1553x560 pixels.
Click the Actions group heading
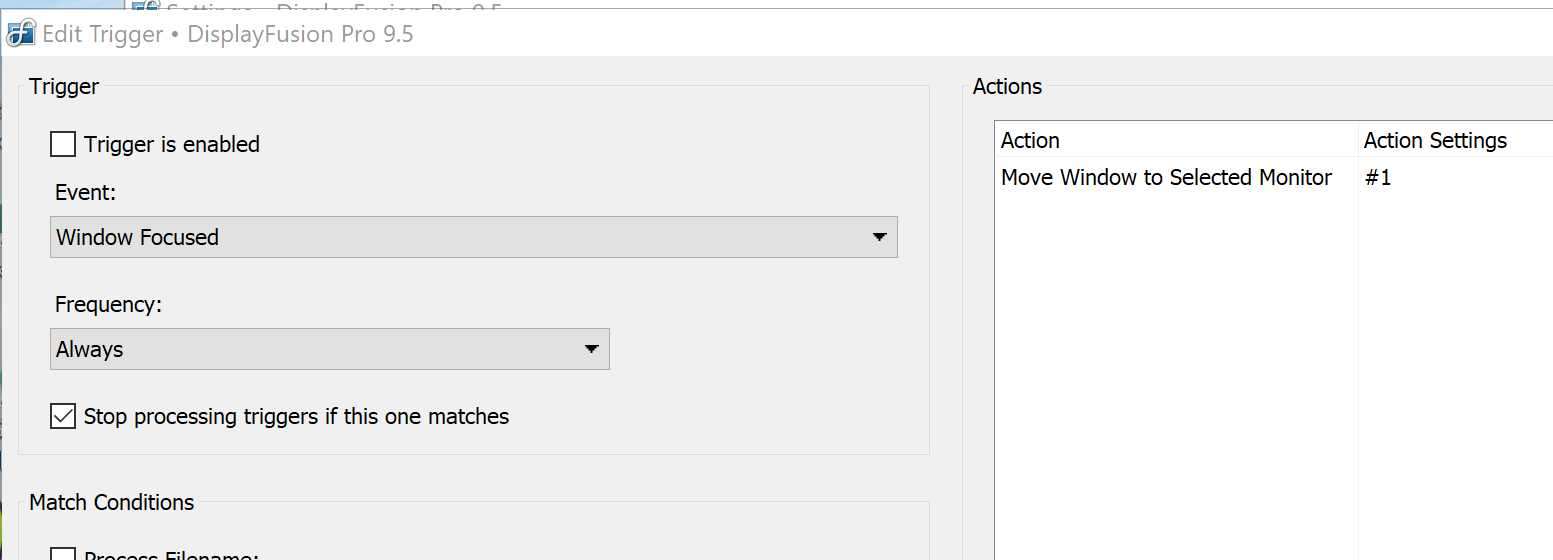1007,87
